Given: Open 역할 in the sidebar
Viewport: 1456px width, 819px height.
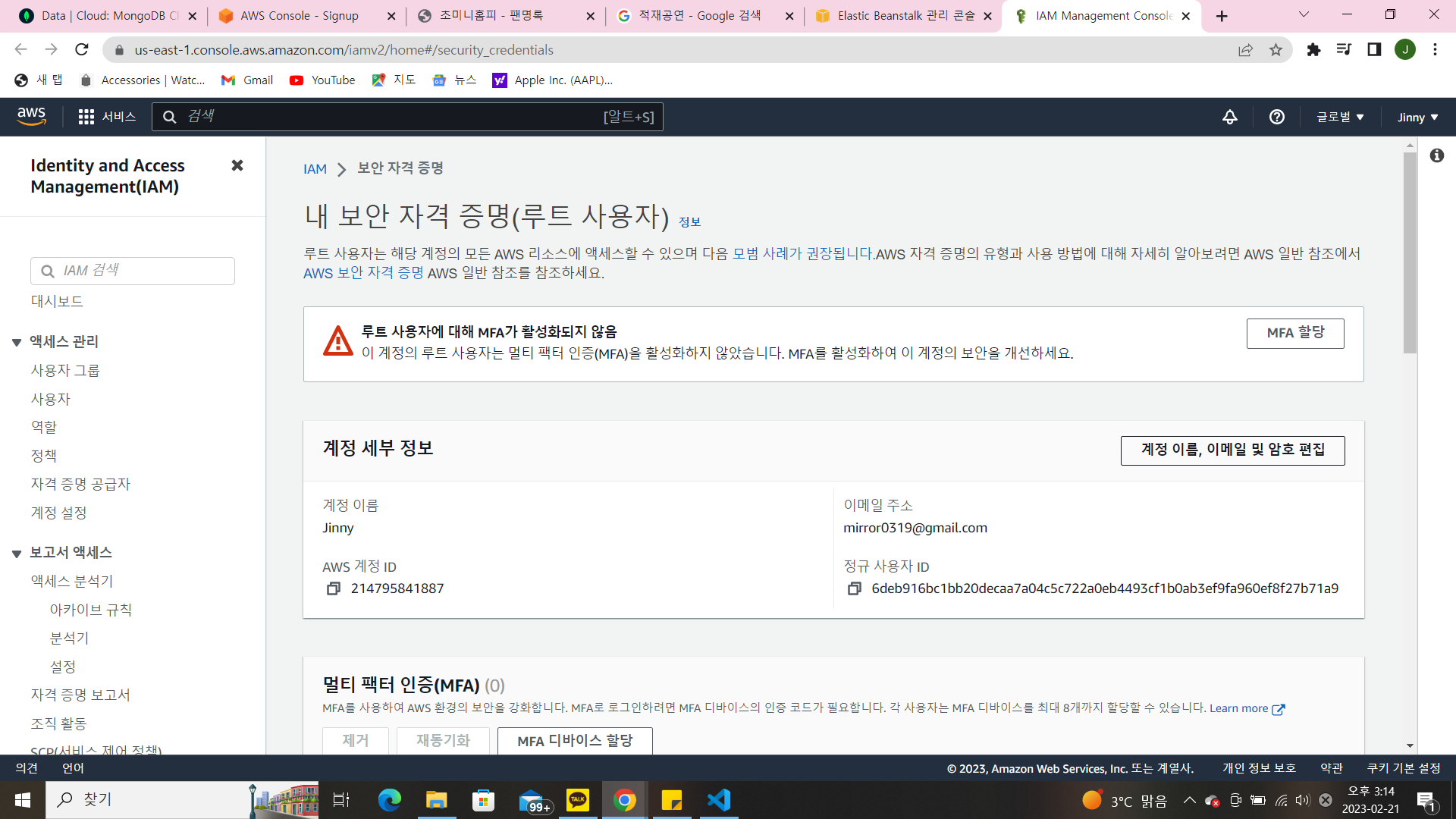Looking at the screenshot, I should click(43, 427).
